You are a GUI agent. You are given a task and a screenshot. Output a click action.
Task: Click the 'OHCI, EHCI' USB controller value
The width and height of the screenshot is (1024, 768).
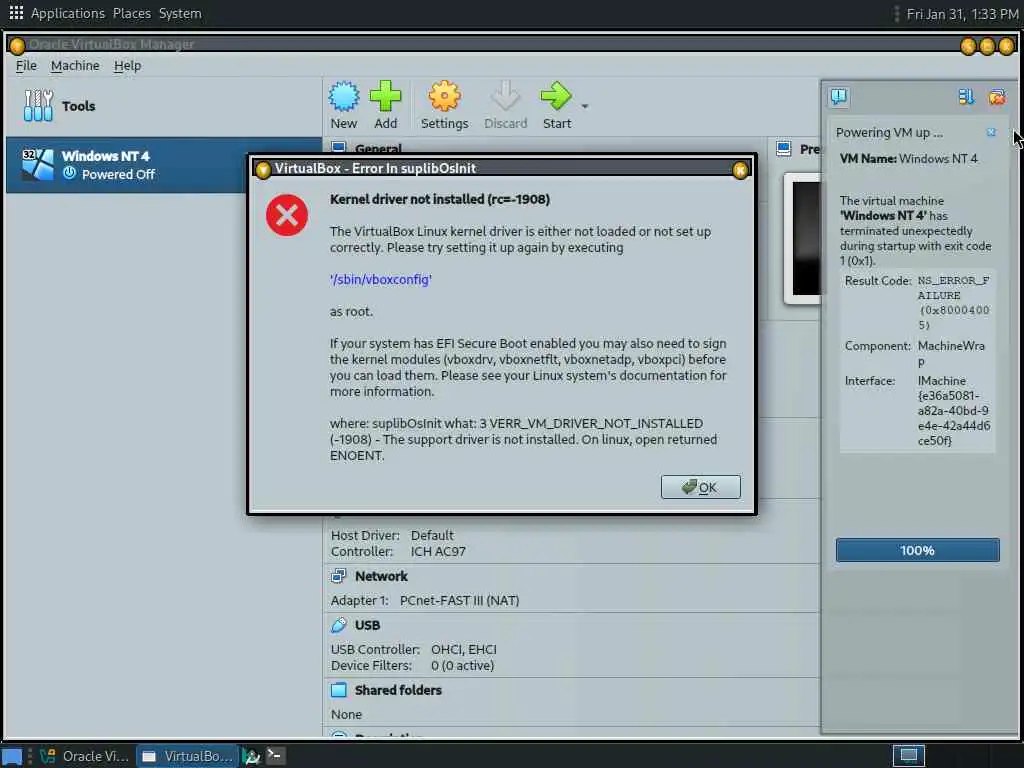[x=464, y=649]
